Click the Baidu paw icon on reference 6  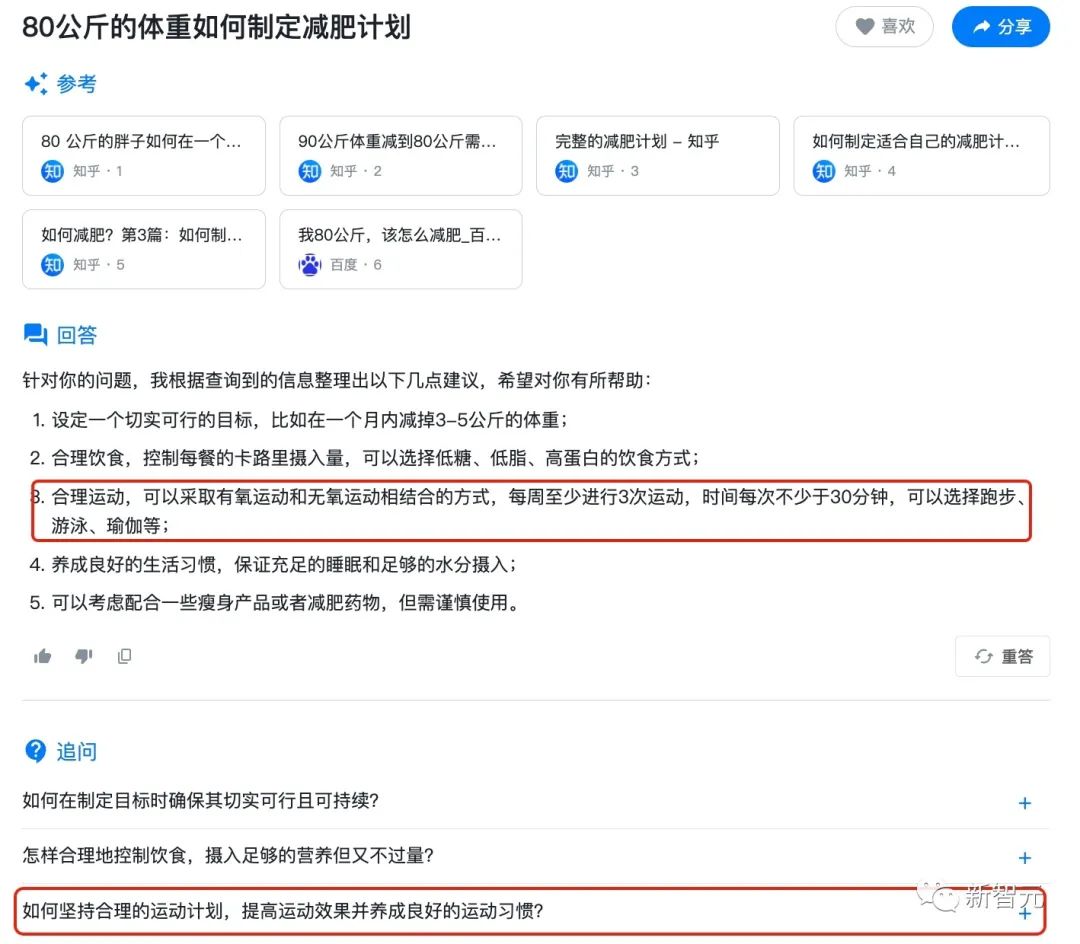click(309, 264)
